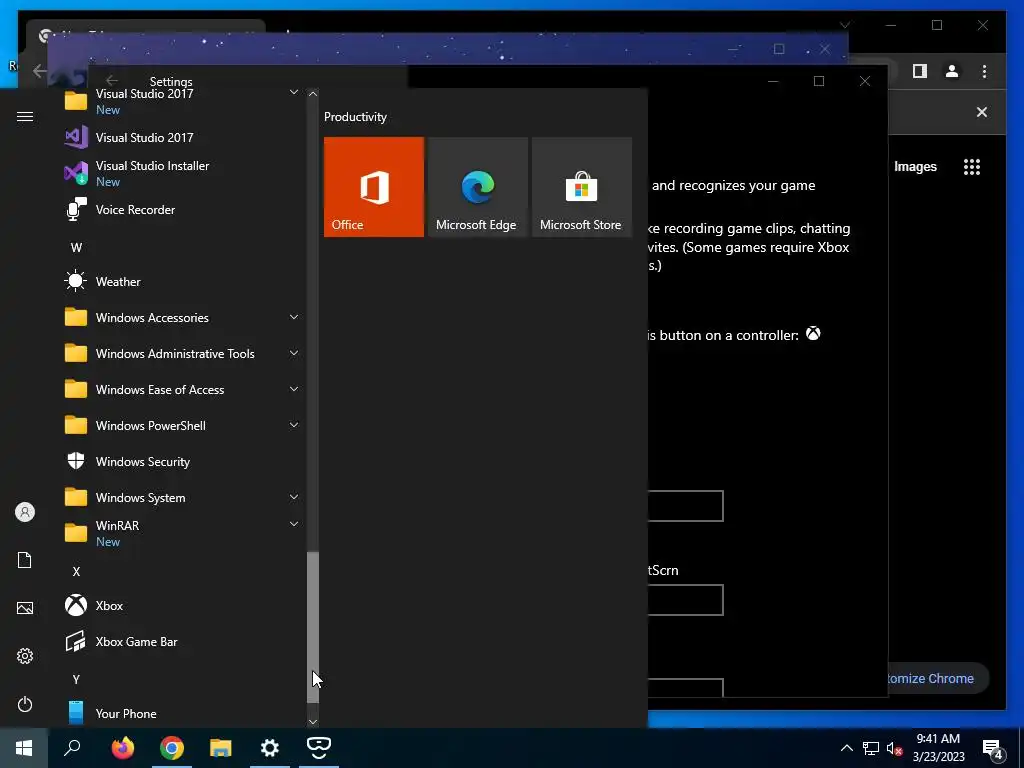
Task: Jump to letter Y header
Action: (76, 679)
